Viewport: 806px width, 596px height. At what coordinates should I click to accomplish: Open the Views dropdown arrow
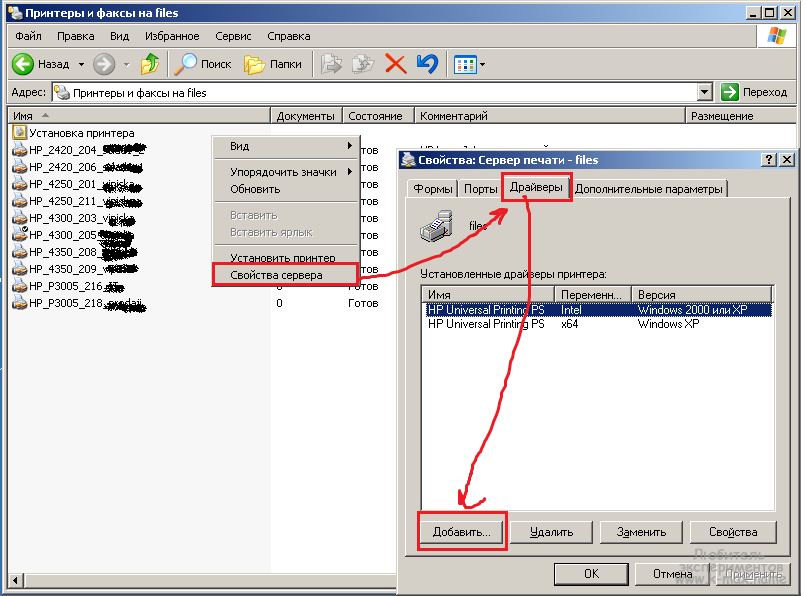tap(482, 65)
